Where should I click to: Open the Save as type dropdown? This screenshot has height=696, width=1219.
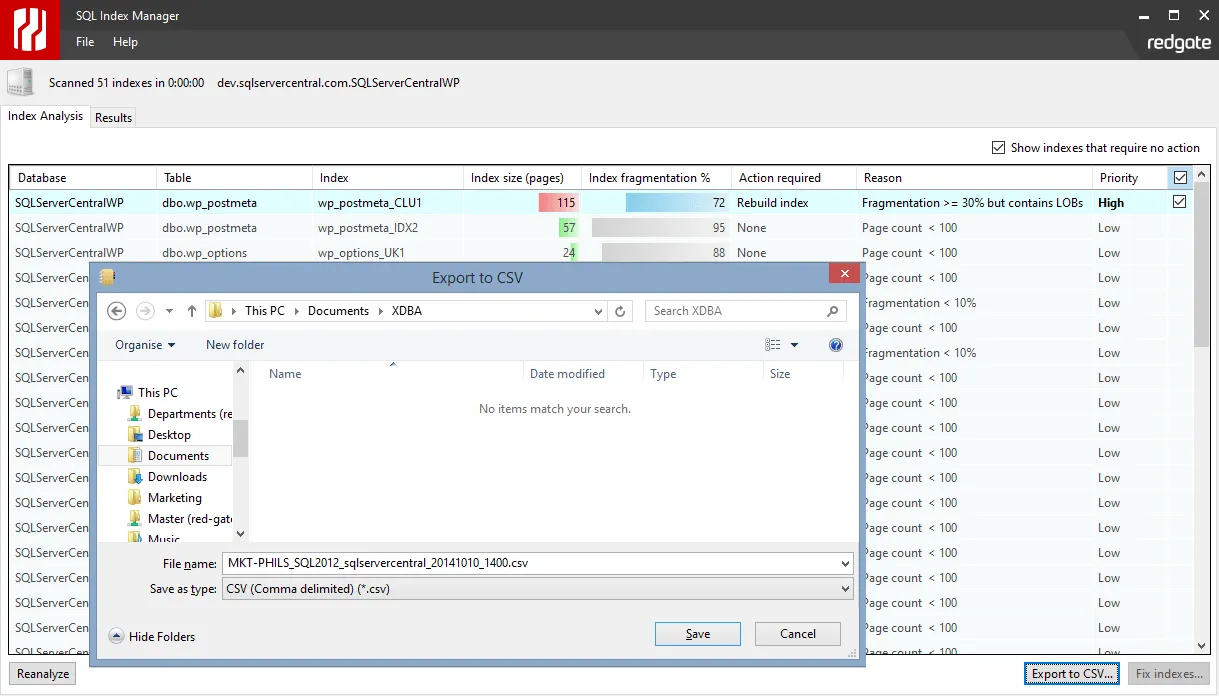[846, 589]
